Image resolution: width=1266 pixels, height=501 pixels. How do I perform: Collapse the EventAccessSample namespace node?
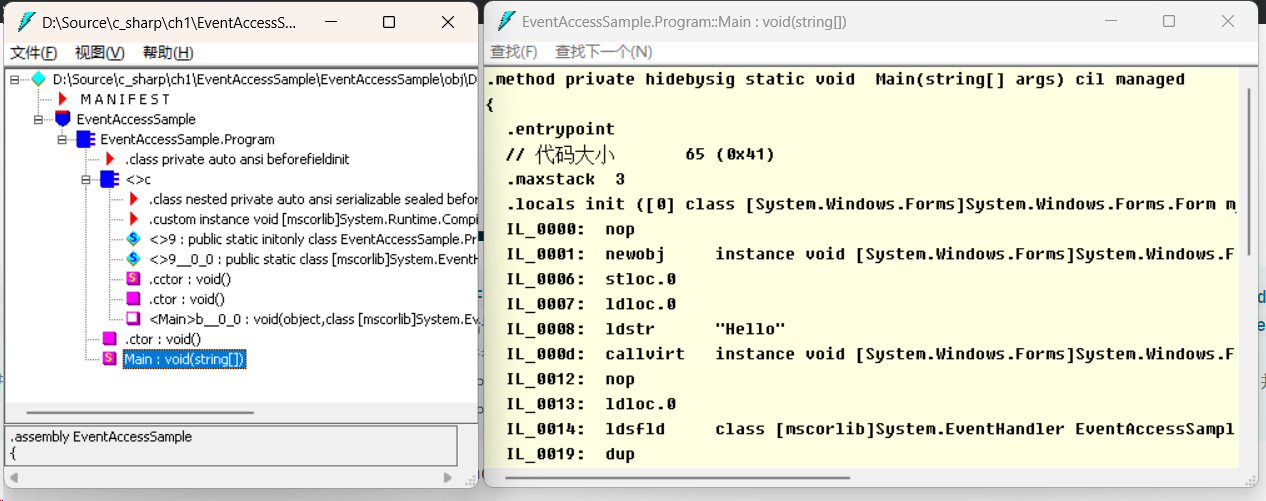[38, 119]
